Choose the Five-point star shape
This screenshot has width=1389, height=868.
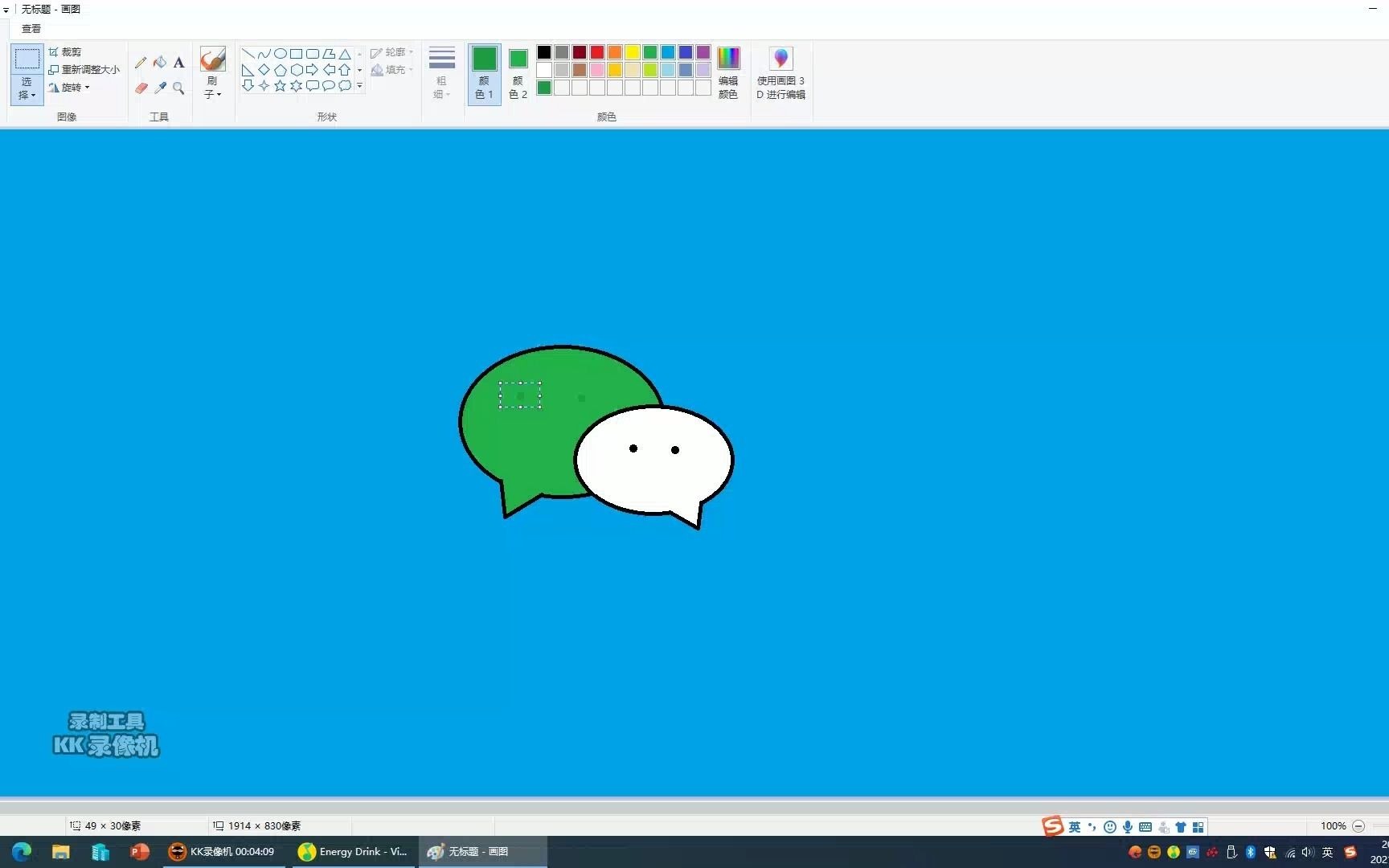(280, 85)
